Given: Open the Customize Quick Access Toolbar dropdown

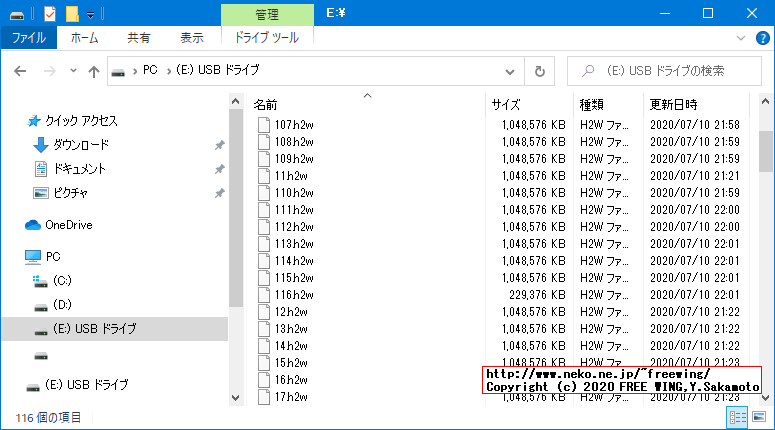Looking at the screenshot, I should point(90,15).
